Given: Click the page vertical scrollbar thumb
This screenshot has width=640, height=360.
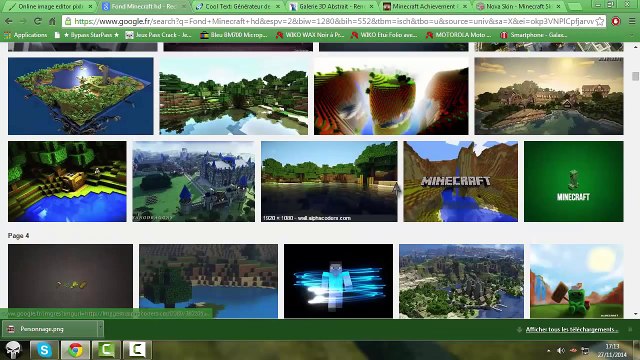Looking at the screenshot, I should point(635,76).
